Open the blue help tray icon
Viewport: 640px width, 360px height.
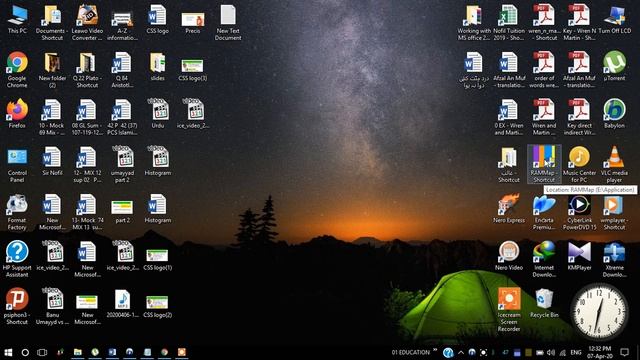click(x=448, y=352)
